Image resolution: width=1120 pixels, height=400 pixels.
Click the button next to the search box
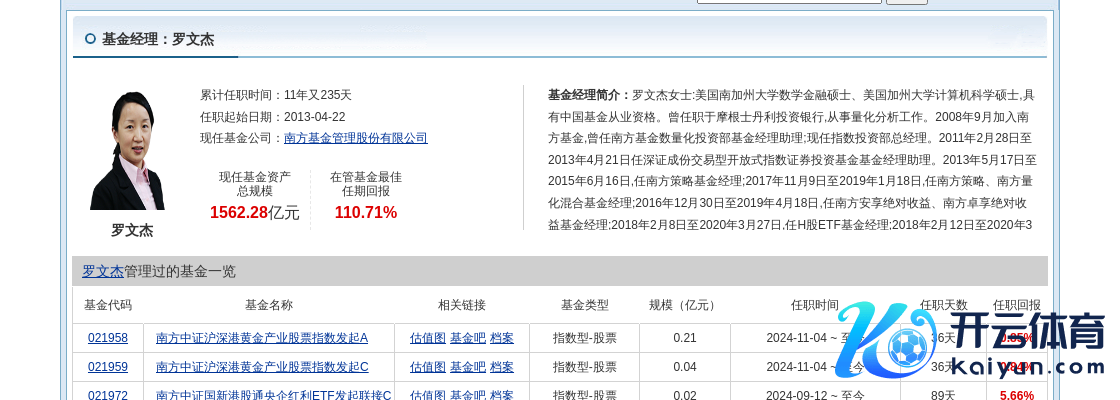(x=906, y=2)
